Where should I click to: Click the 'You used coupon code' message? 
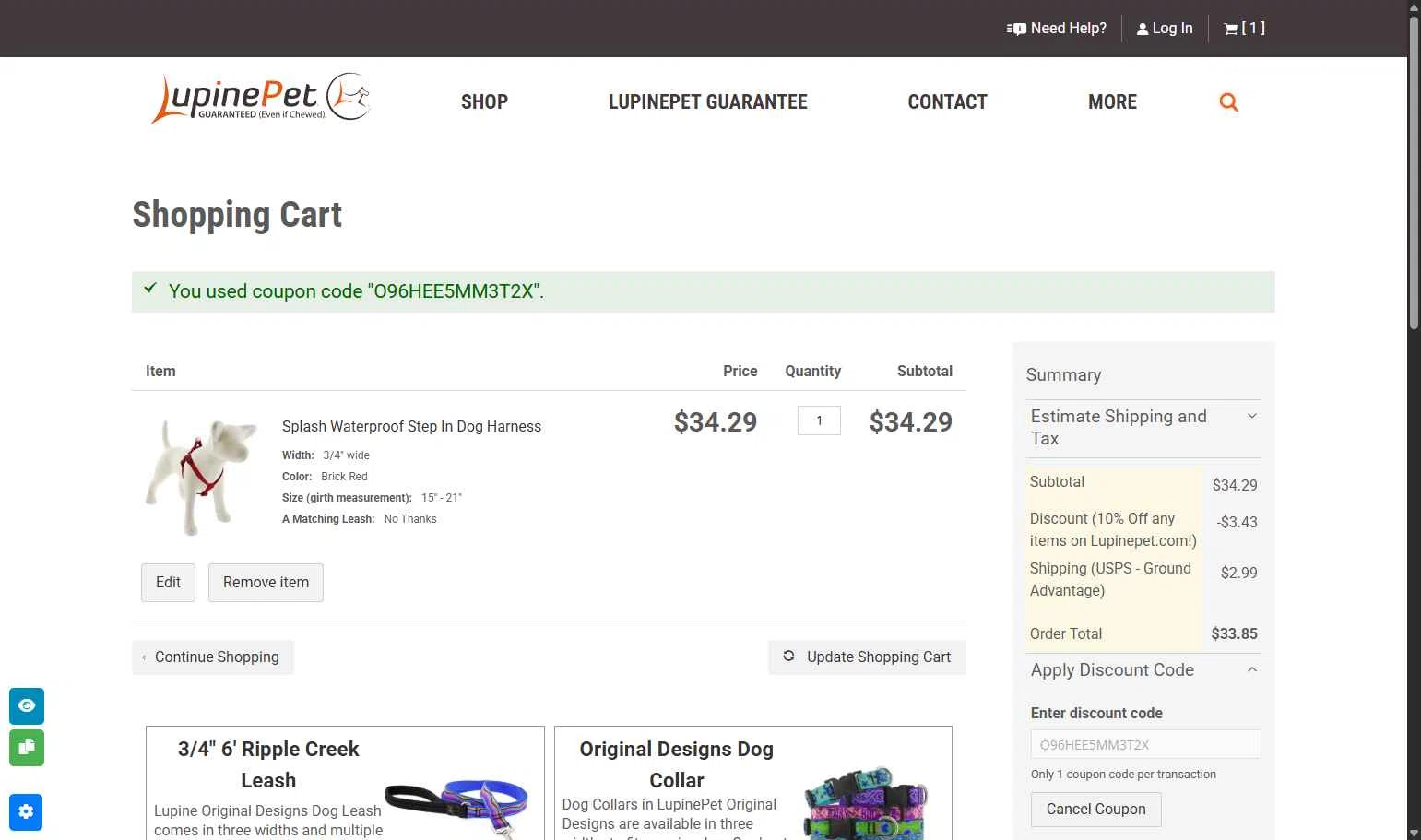tap(356, 291)
